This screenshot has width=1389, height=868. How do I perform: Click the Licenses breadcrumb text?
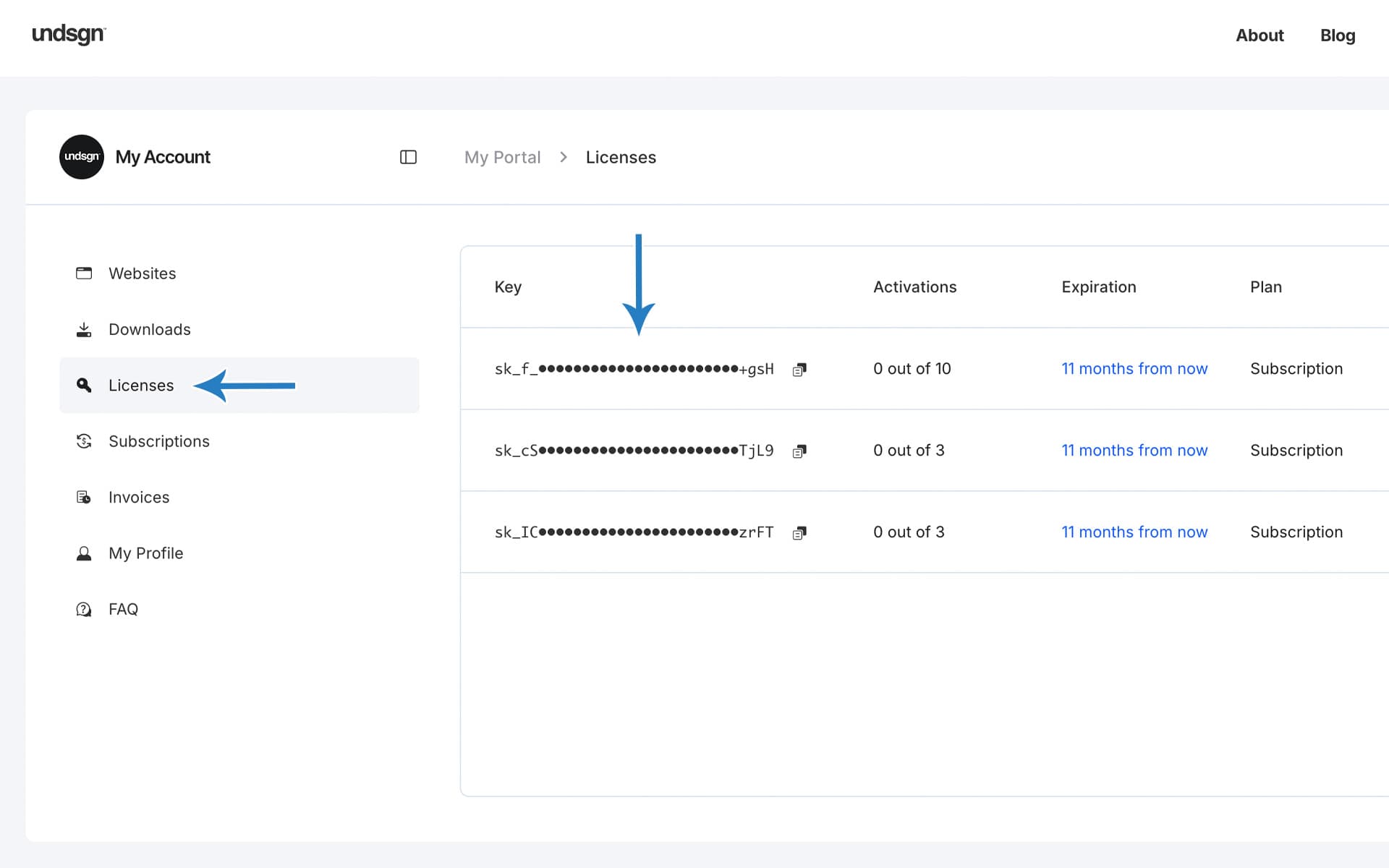tap(621, 157)
